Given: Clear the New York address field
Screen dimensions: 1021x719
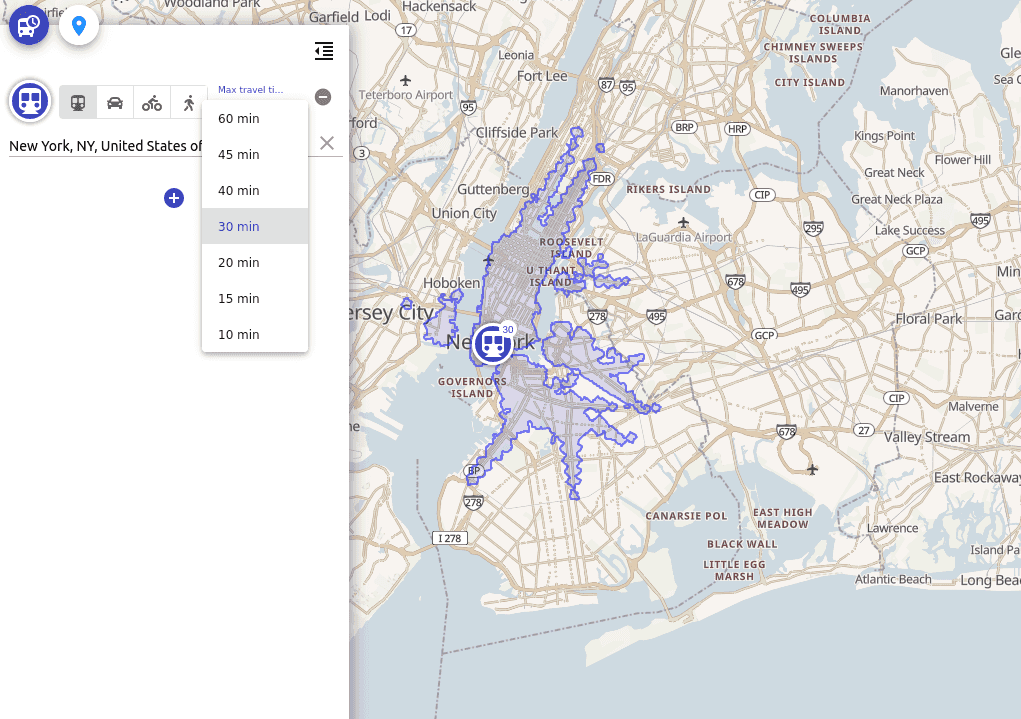Looking at the screenshot, I should tap(327, 143).
